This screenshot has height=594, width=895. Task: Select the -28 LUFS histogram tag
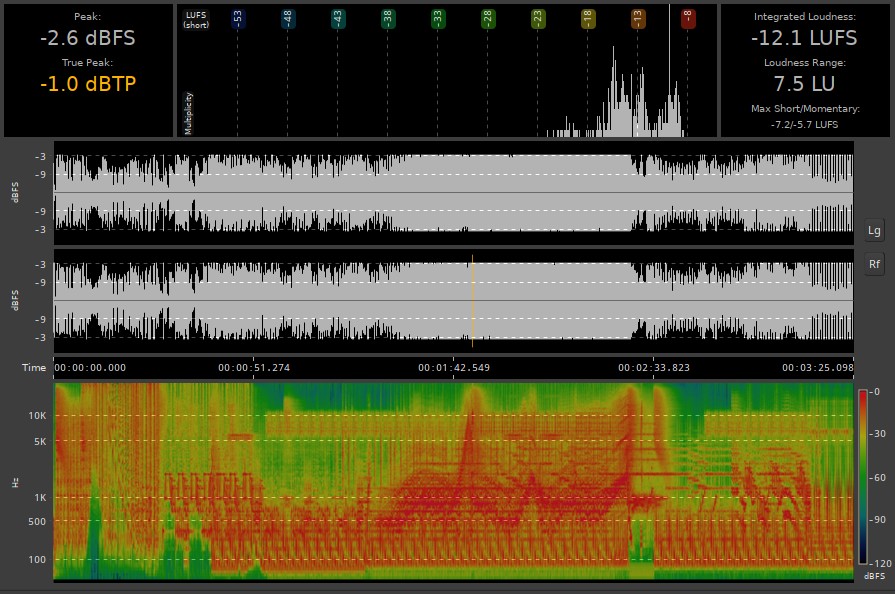click(487, 18)
